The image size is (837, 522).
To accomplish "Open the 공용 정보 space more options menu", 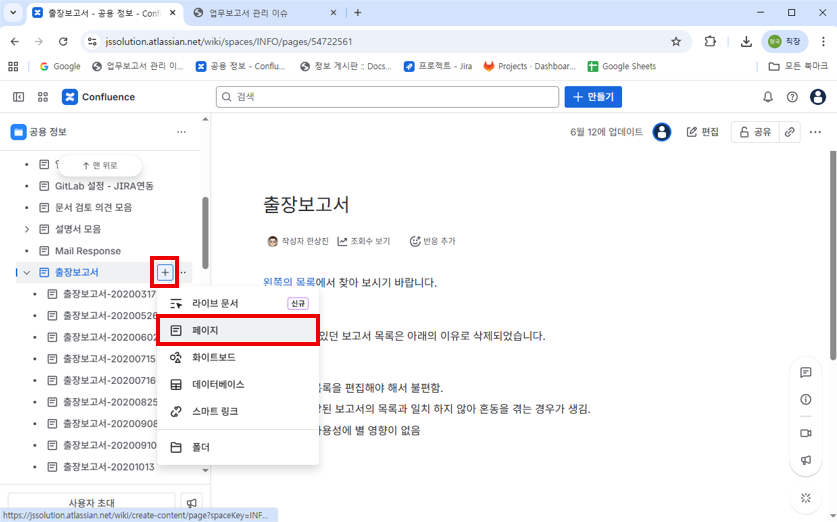I will [x=181, y=132].
